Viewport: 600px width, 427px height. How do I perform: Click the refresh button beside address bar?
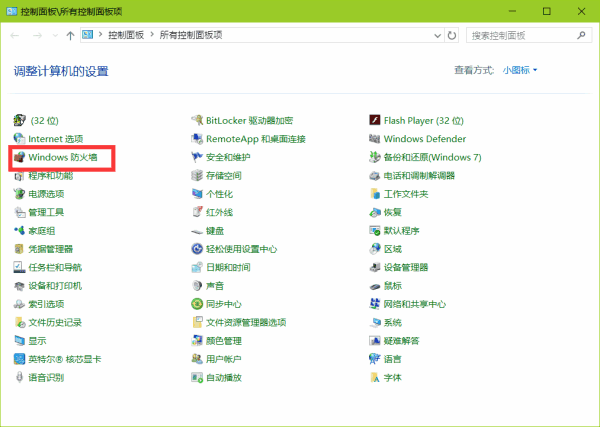pos(452,35)
